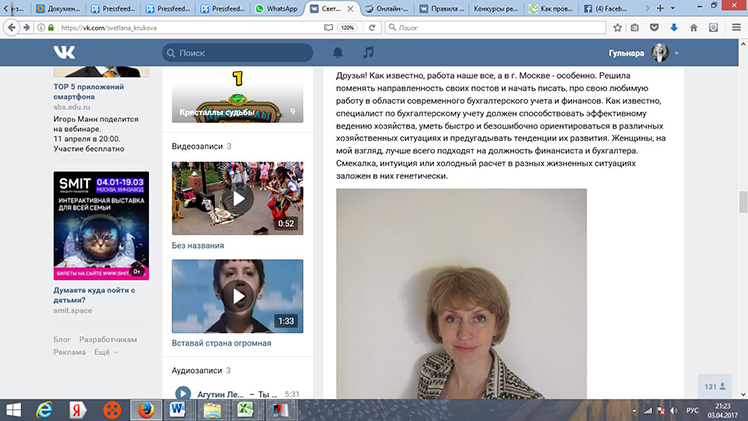Play the Без названия video
Viewport: 748px width, 421px height.
pyautogui.click(x=238, y=198)
